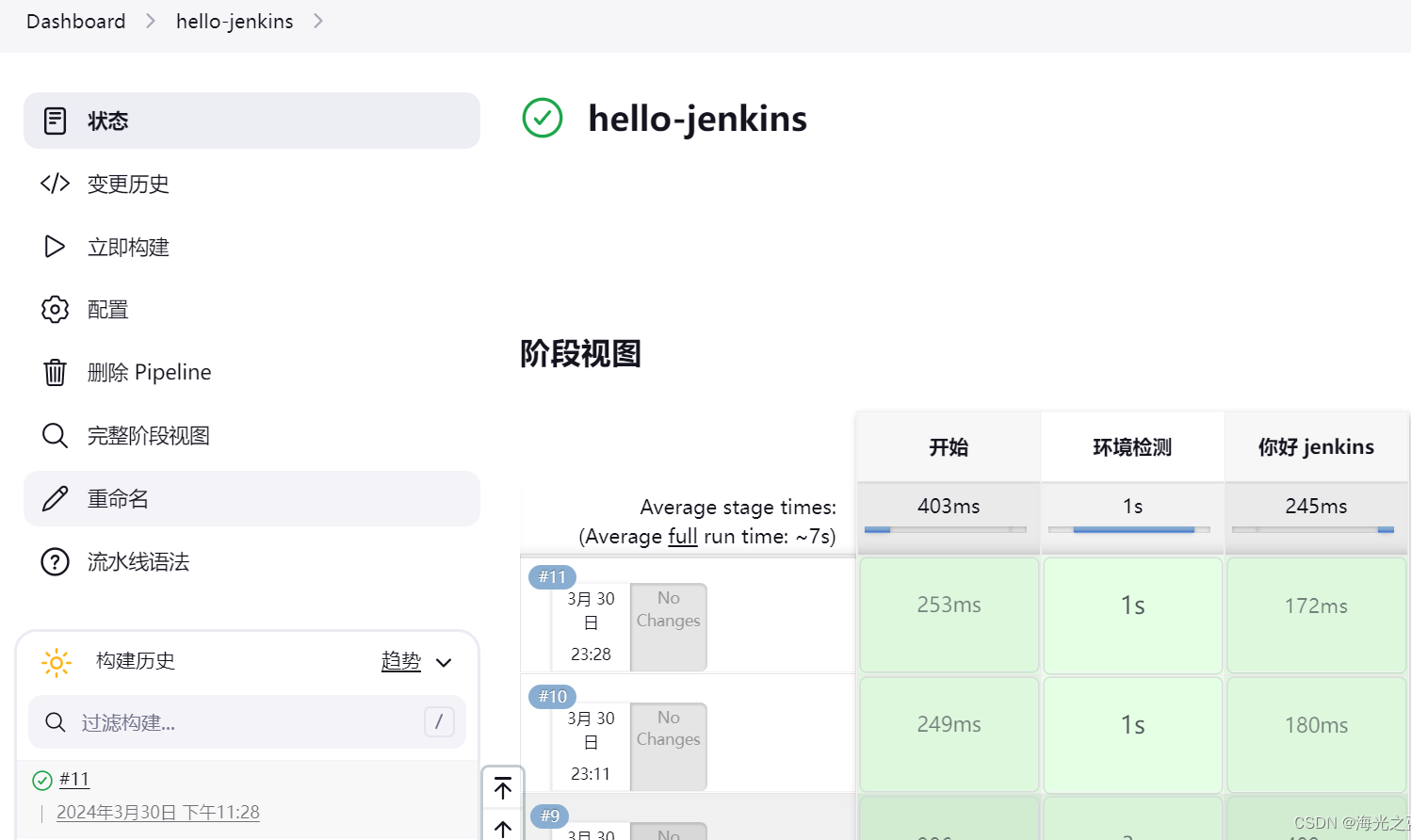Screen dimensions: 1411x840
Task: Open the 状态 menu item
Action: [251, 121]
